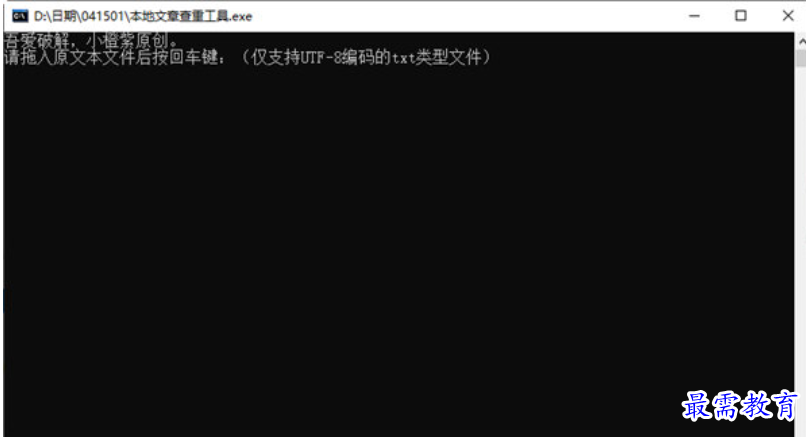Click the UTF-8 word in the prompt
The height and width of the screenshot is (437, 806).
[x=320, y=57]
